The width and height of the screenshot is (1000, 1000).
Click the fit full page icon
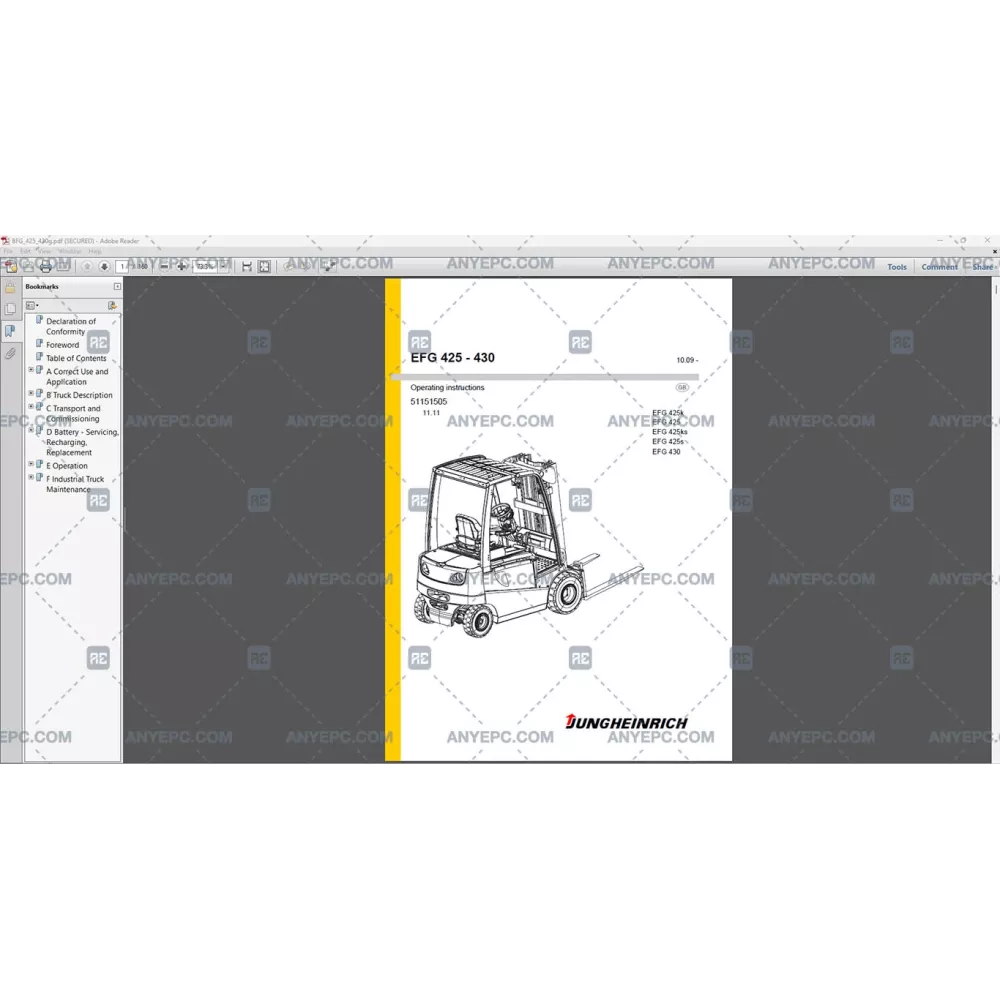coord(264,267)
